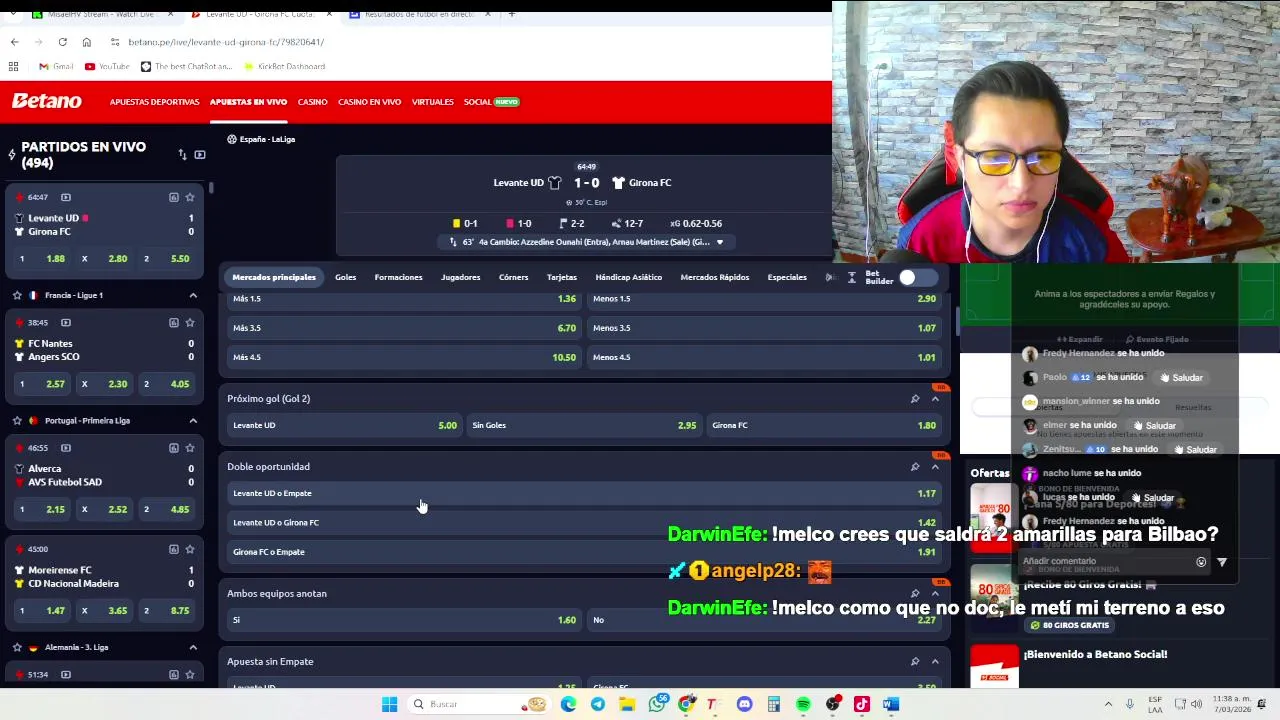Click the sort arrows in Partidos en Vivo
This screenshot has width=1280, height=720.
(182, 155)
